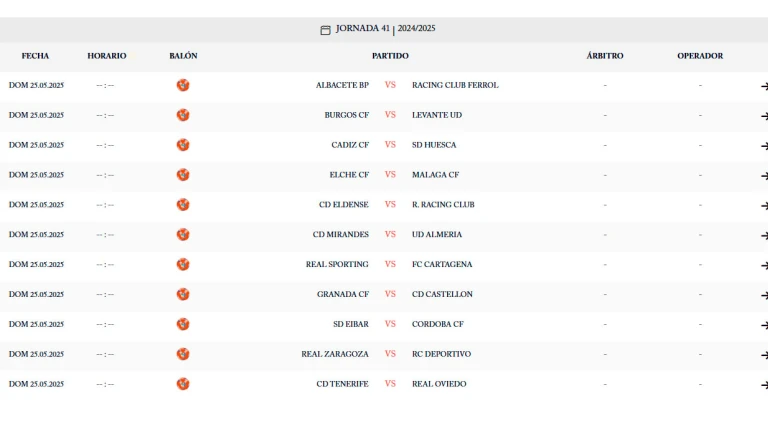Image resolution: width=768 pixels, height=432 pixels.
Task: Click ball icon in Elche CF row
Action: coord(183,175)
